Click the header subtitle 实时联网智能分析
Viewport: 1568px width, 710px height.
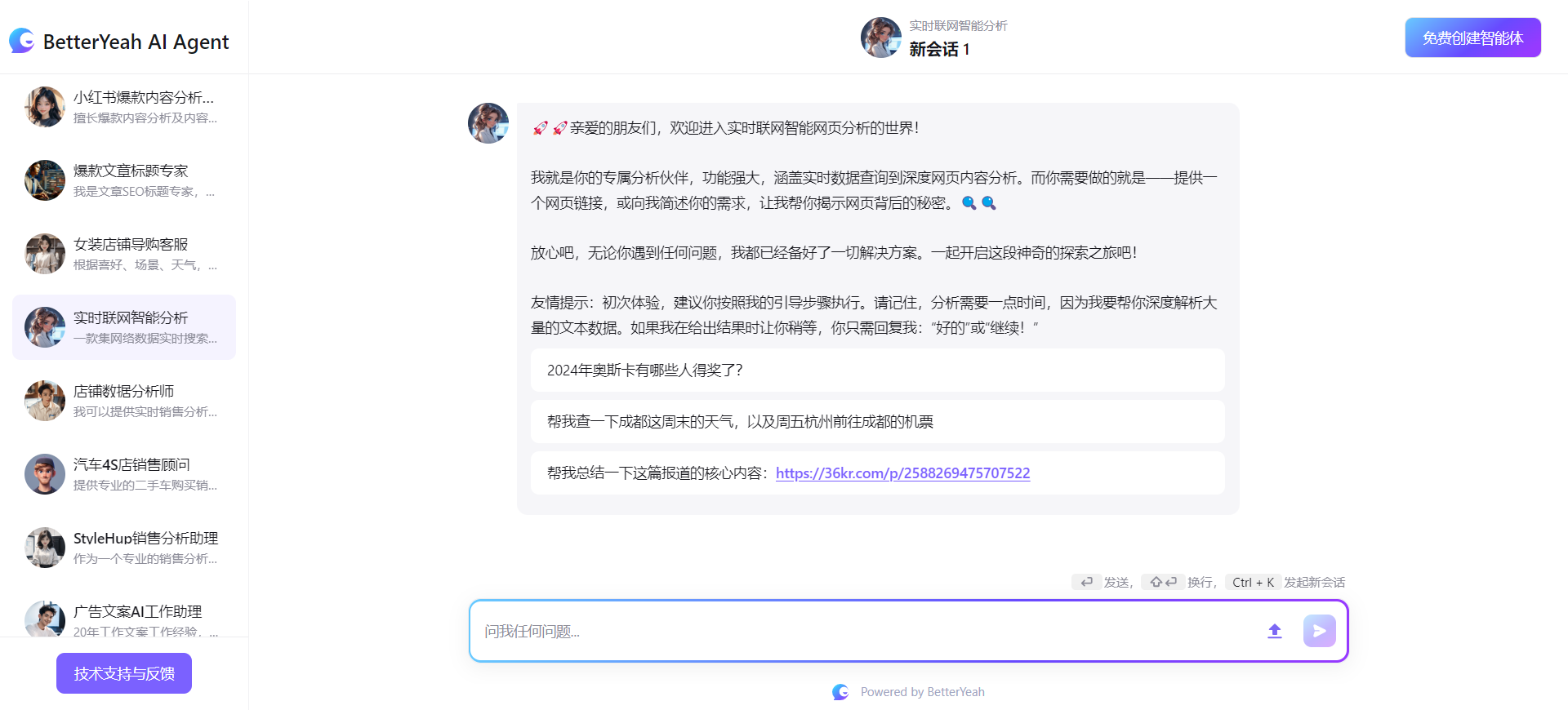958,26
